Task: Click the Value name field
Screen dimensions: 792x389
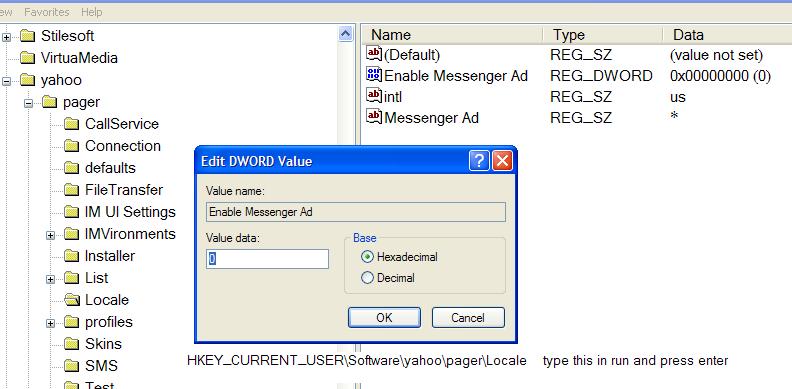Action: [x=356, y=212]
